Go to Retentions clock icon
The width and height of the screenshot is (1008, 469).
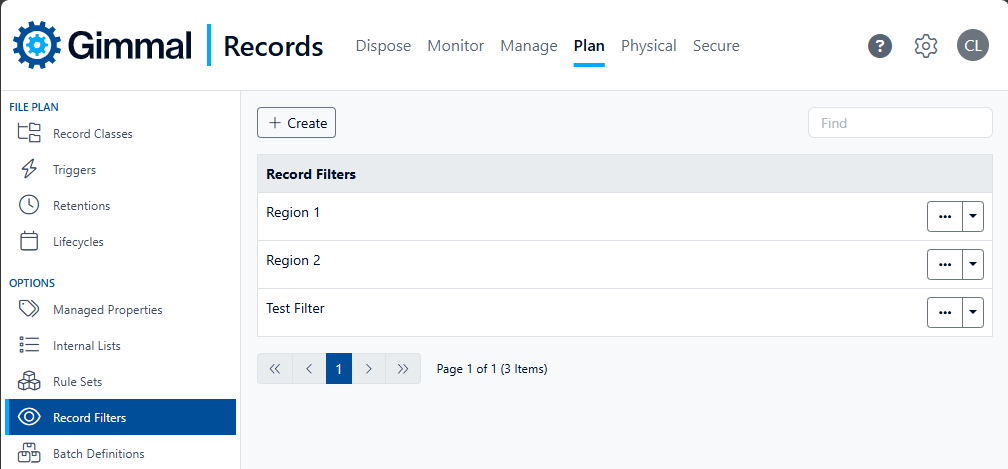click(x=29, y=206)
